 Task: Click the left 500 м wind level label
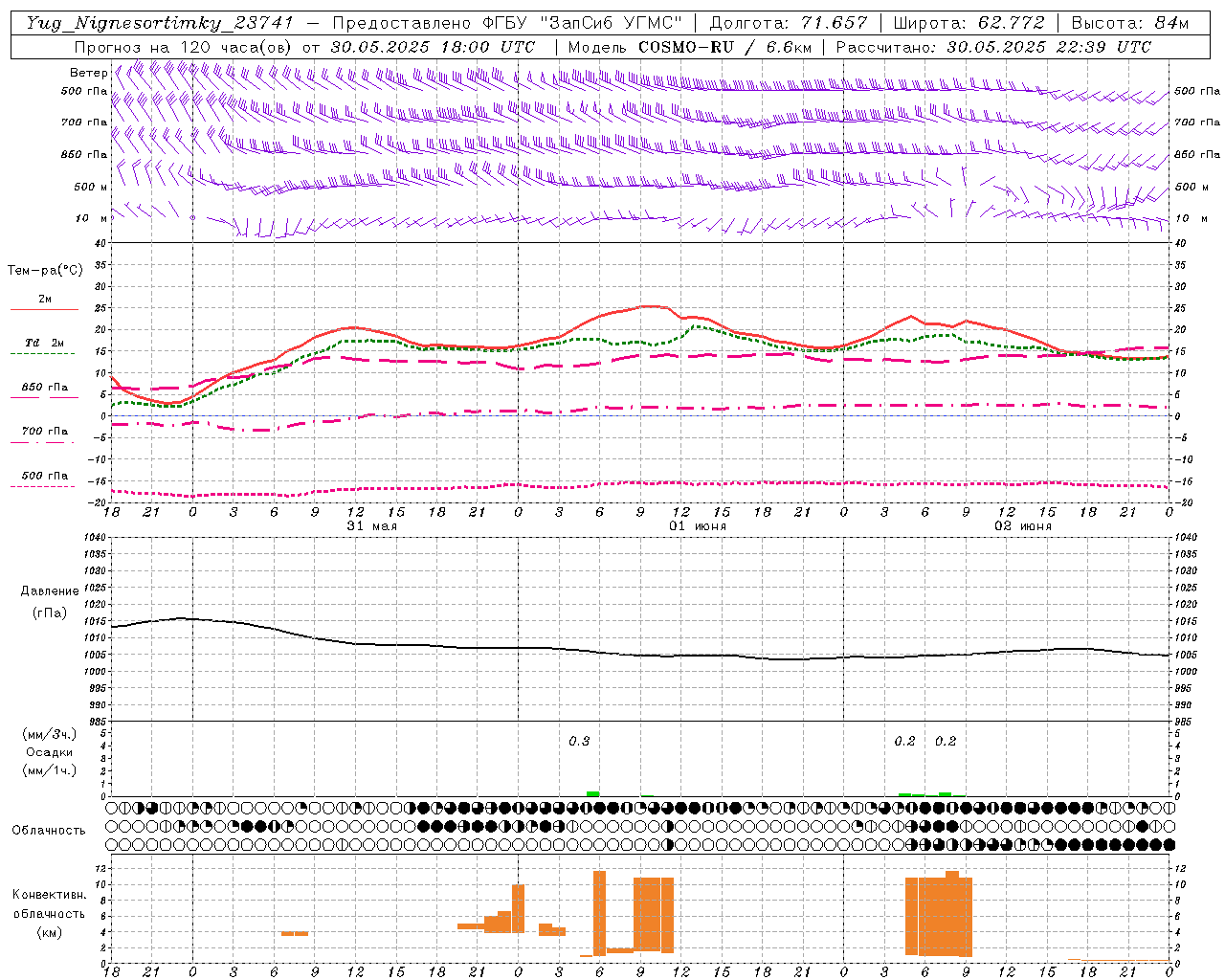(90, 187)
